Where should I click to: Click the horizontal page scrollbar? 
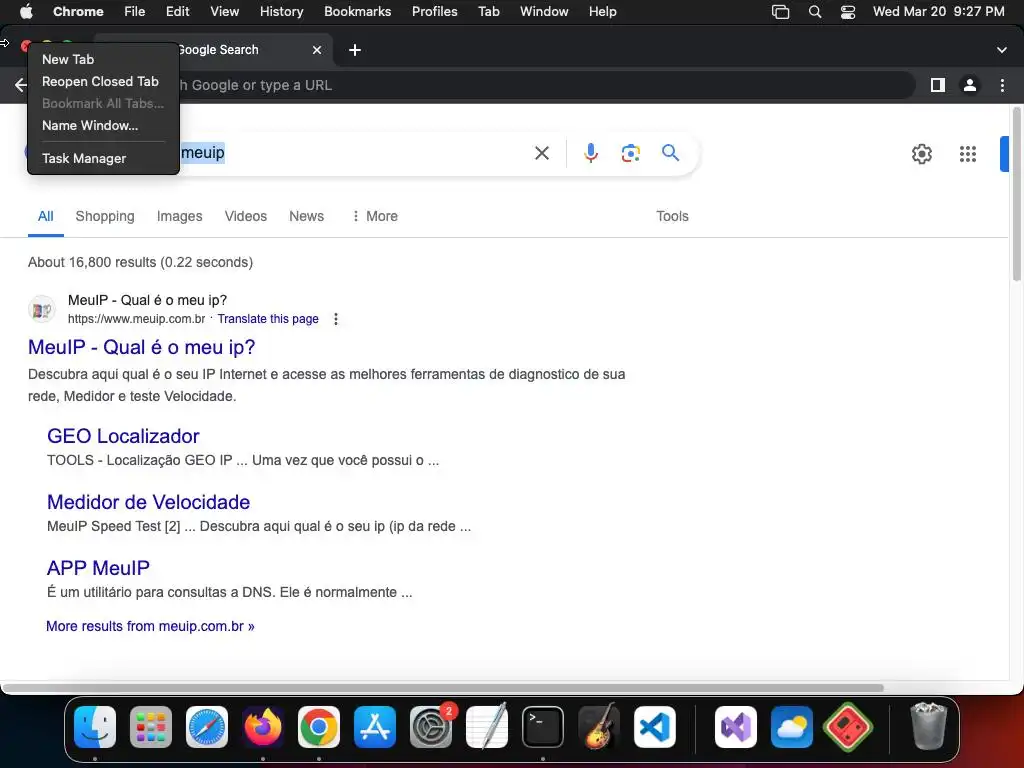(442, 688)
